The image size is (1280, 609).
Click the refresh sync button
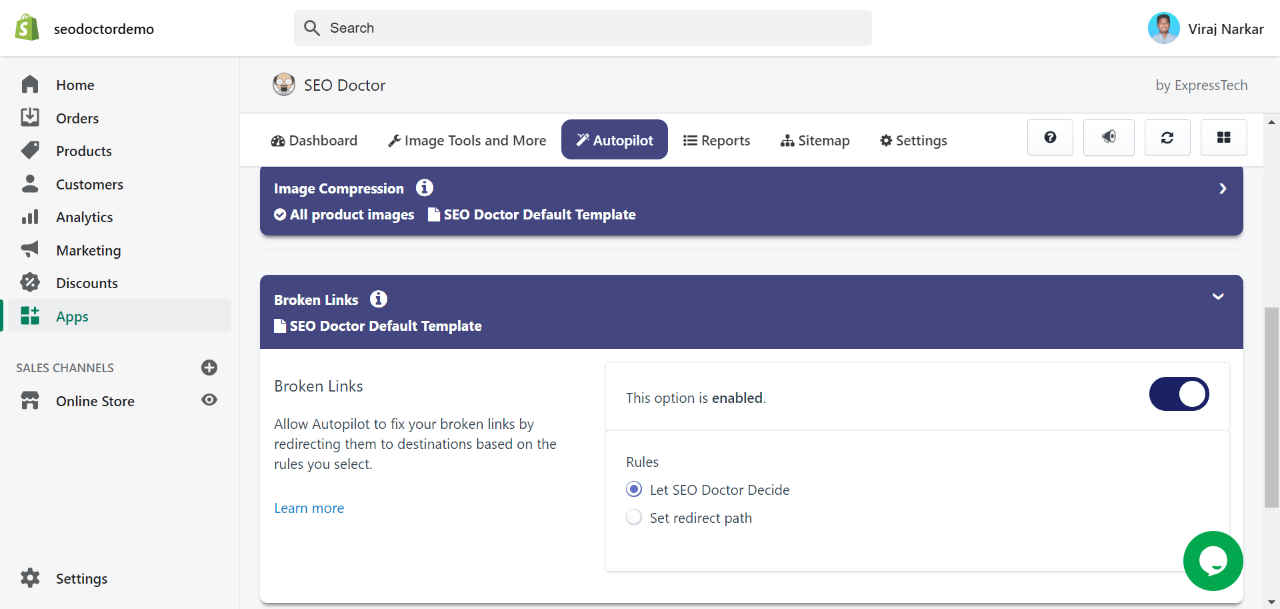pos(1167,138)
